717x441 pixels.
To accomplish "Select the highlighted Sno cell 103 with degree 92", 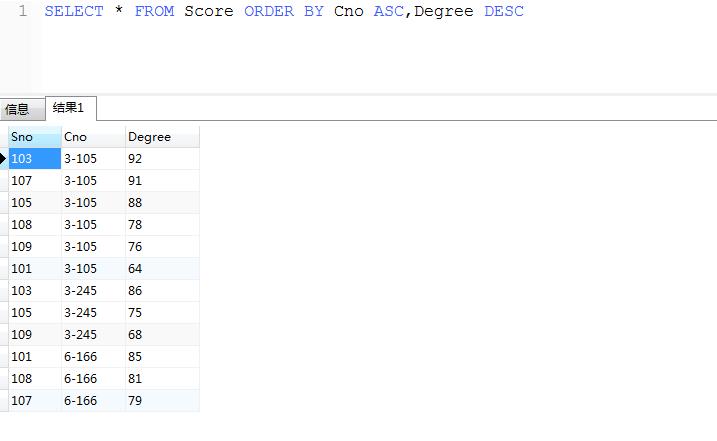I will click(x=35, y=159).
